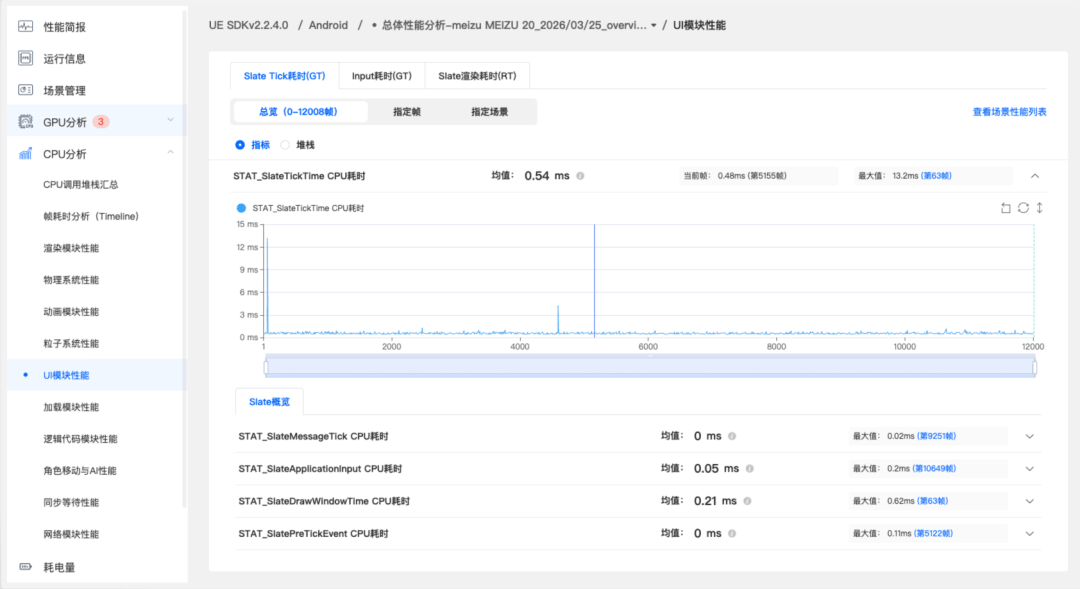
Task: Grab the right handle of chart range slider
Action: (x=1035, y=367)
